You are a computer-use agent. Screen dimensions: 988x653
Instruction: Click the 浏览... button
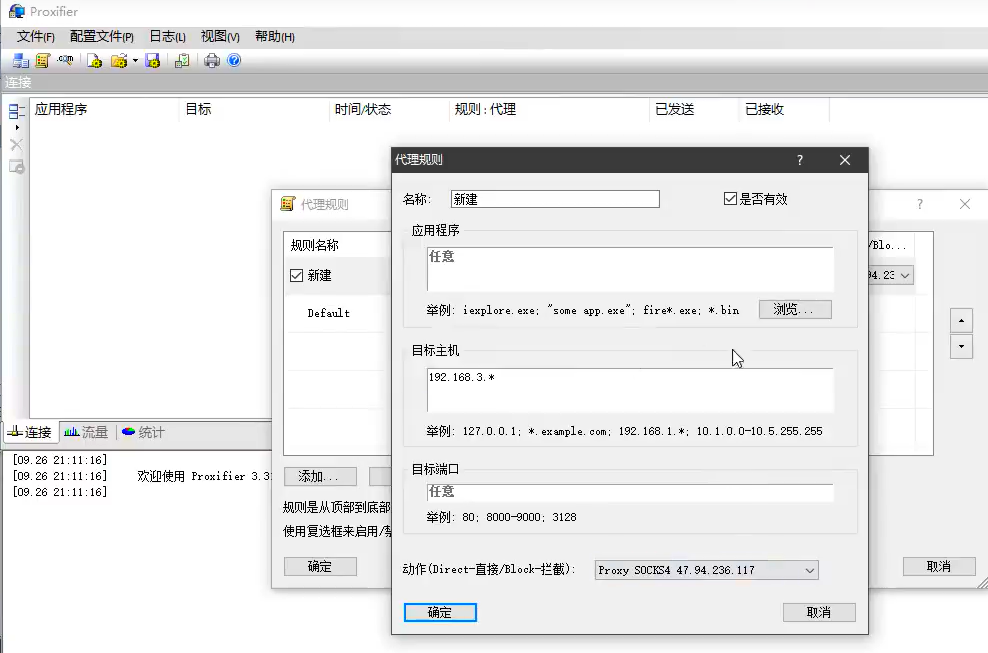[x=794, y=310]
